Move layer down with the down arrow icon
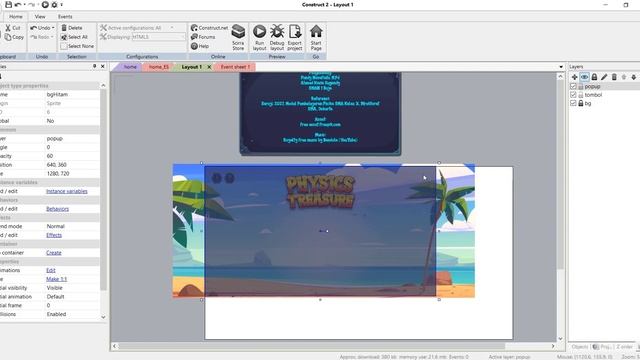640x360 pixels. coord(633,77)
